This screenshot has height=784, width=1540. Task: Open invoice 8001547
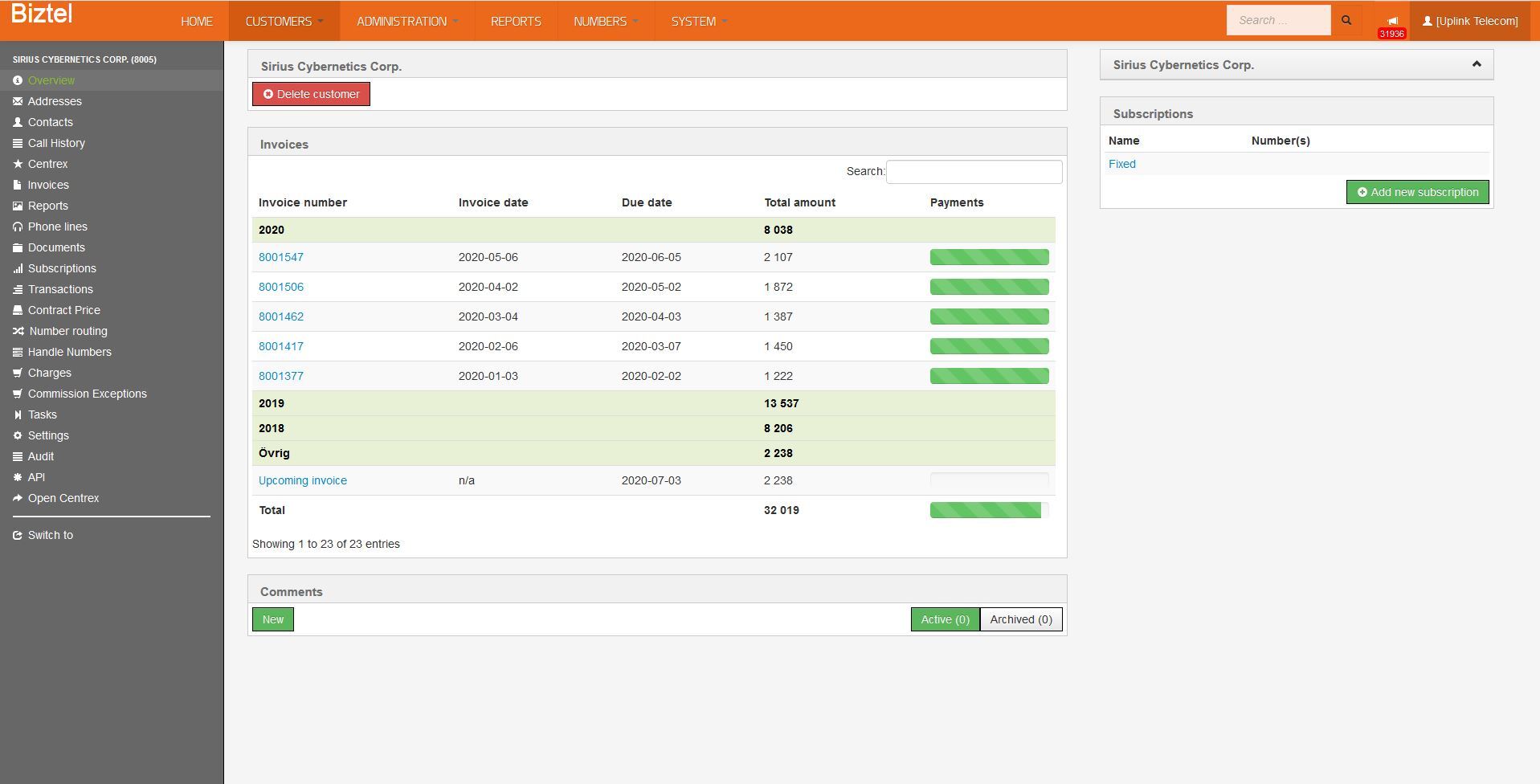pyautogui.click(x=281, y=257)
